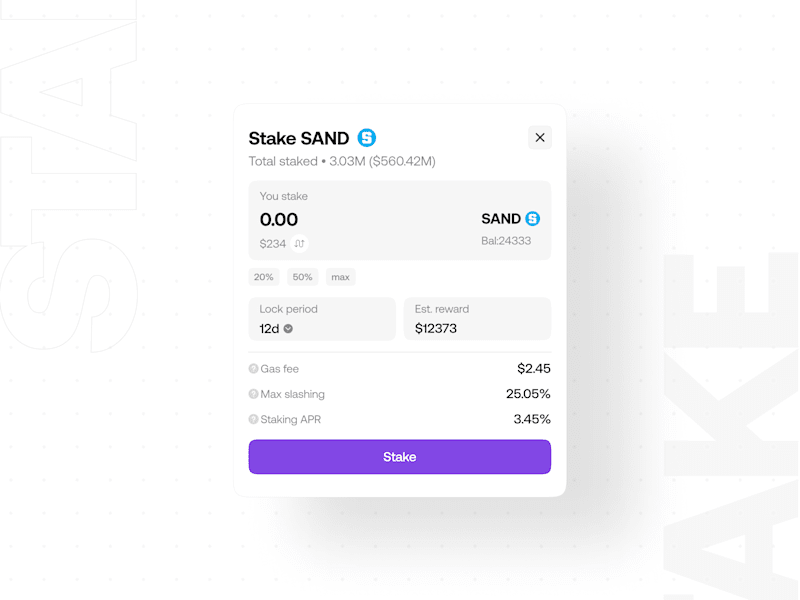800x600 pixels.
Task: Close the Stake SAND dialog
Action: point(540,137)
